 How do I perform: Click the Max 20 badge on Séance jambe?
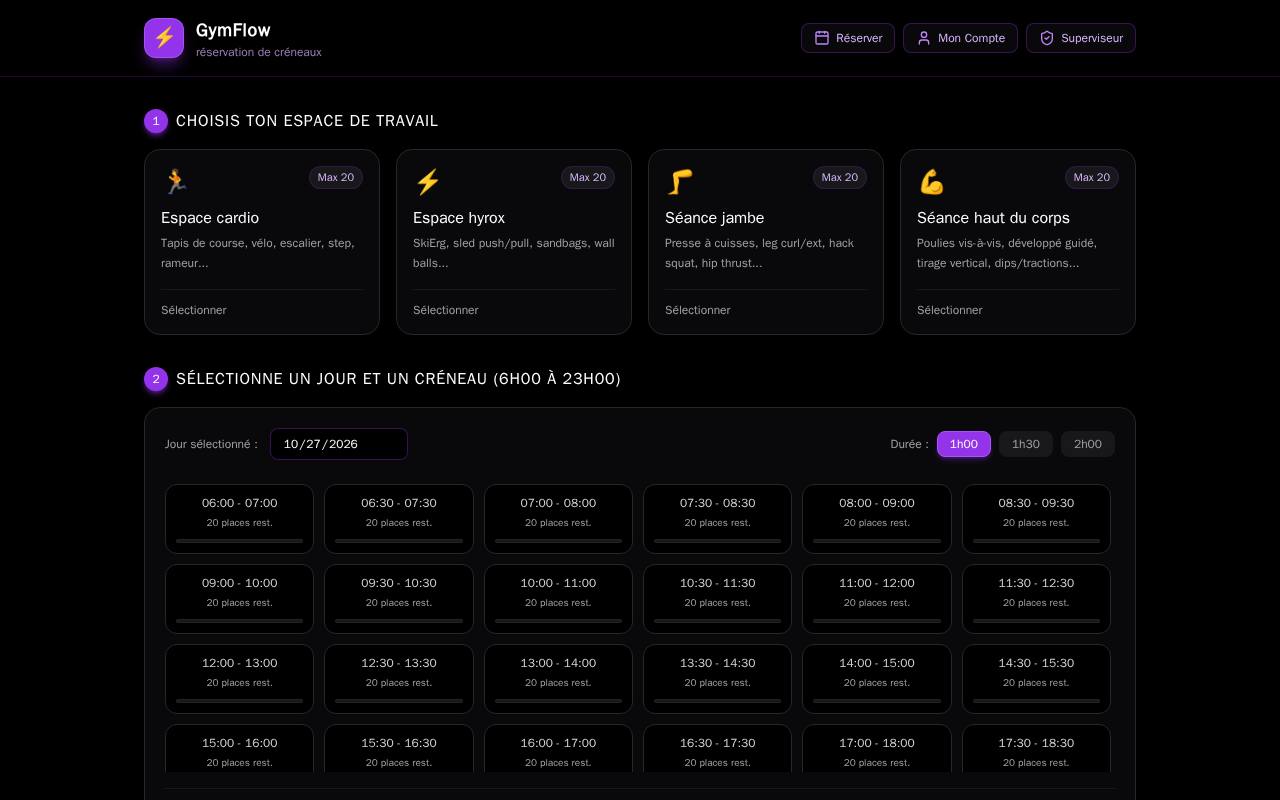[x=840, y=177]
